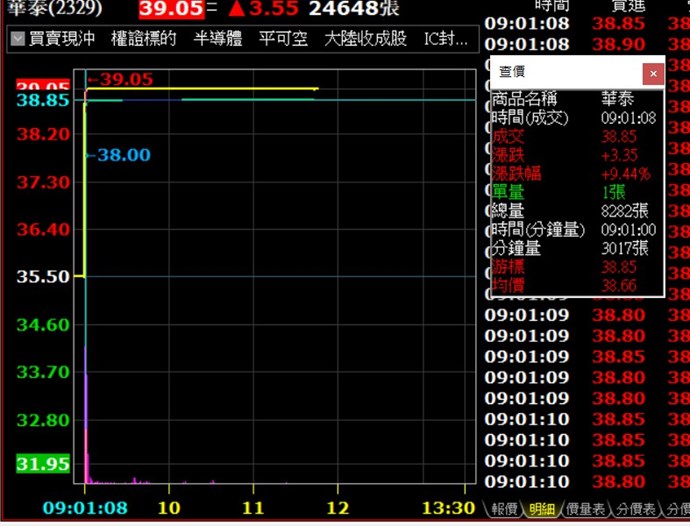The width and height of the screenshot is (690, 526).
Task: Click the 半導體 category tag
Action: [217, 40]
